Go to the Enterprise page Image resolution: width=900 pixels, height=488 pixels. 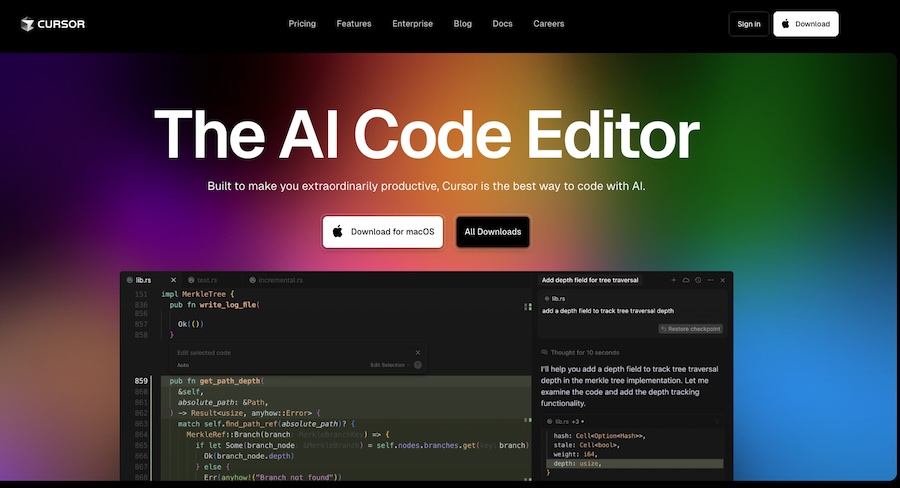(x=412, y=24)
